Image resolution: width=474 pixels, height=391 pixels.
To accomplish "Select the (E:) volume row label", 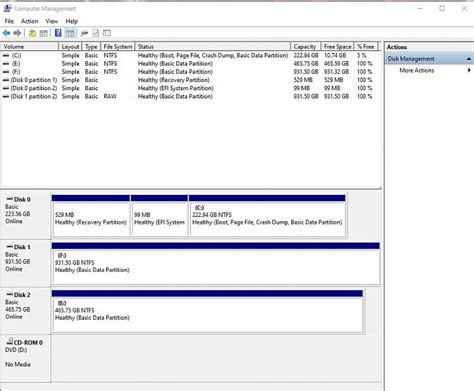I will (16, 63).
